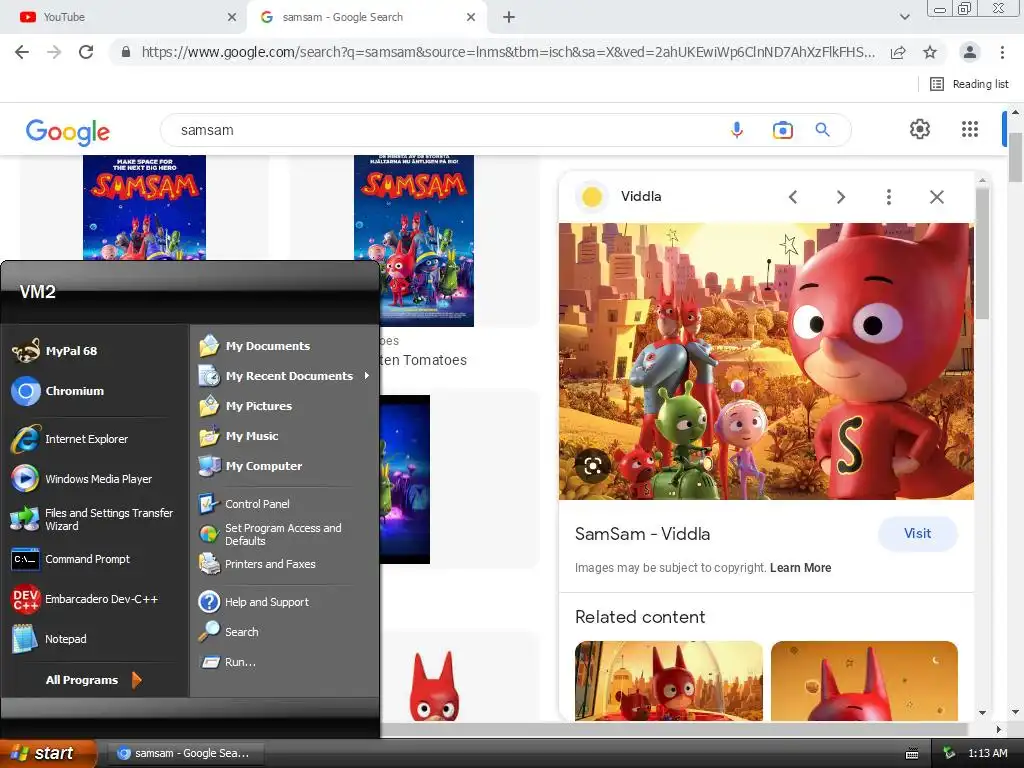
Task: Open Control Panel
Action: click(244, 504)
